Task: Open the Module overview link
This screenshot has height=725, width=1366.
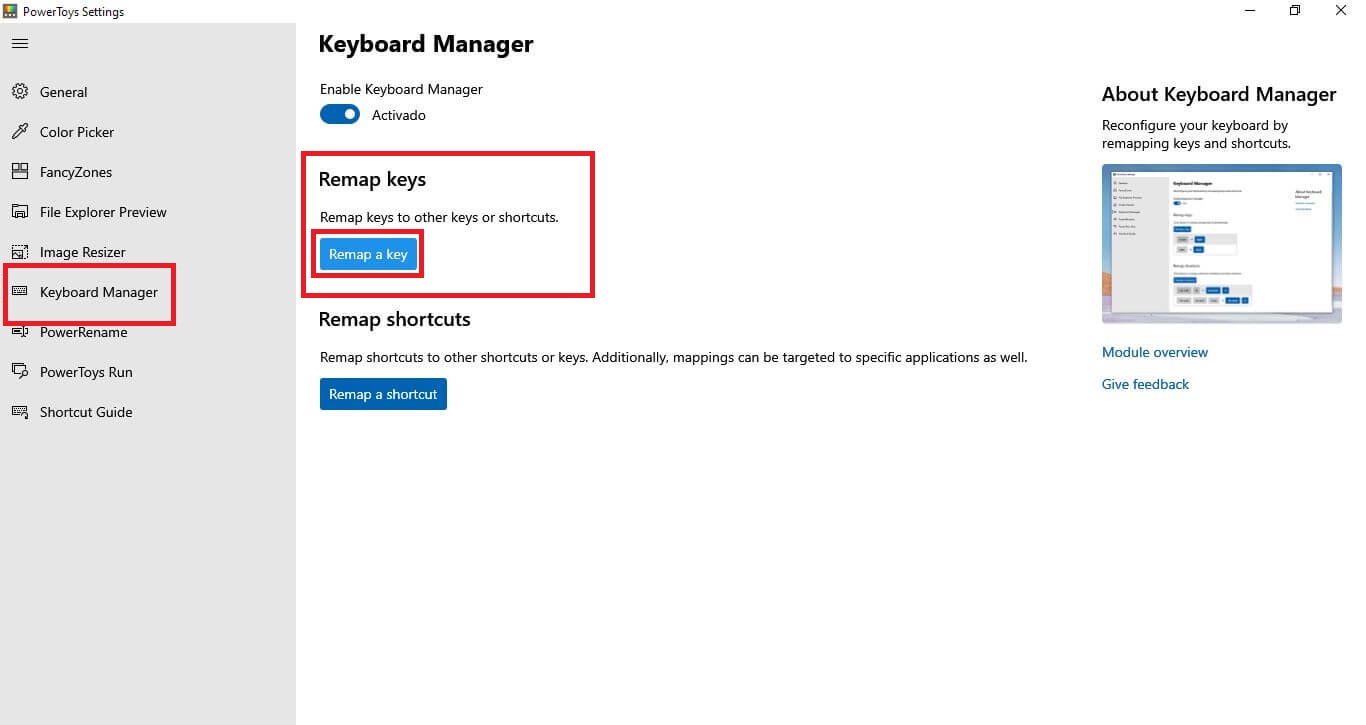Action: click(1155, 352)
